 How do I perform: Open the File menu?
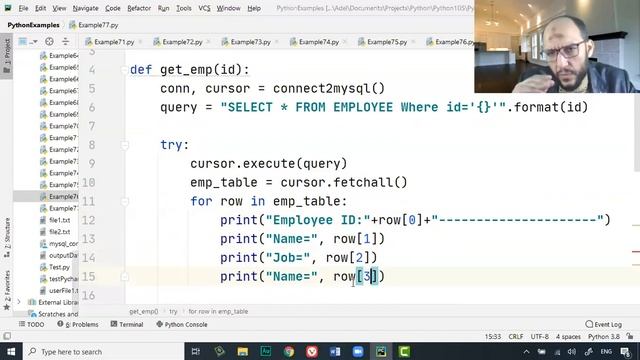23,8
